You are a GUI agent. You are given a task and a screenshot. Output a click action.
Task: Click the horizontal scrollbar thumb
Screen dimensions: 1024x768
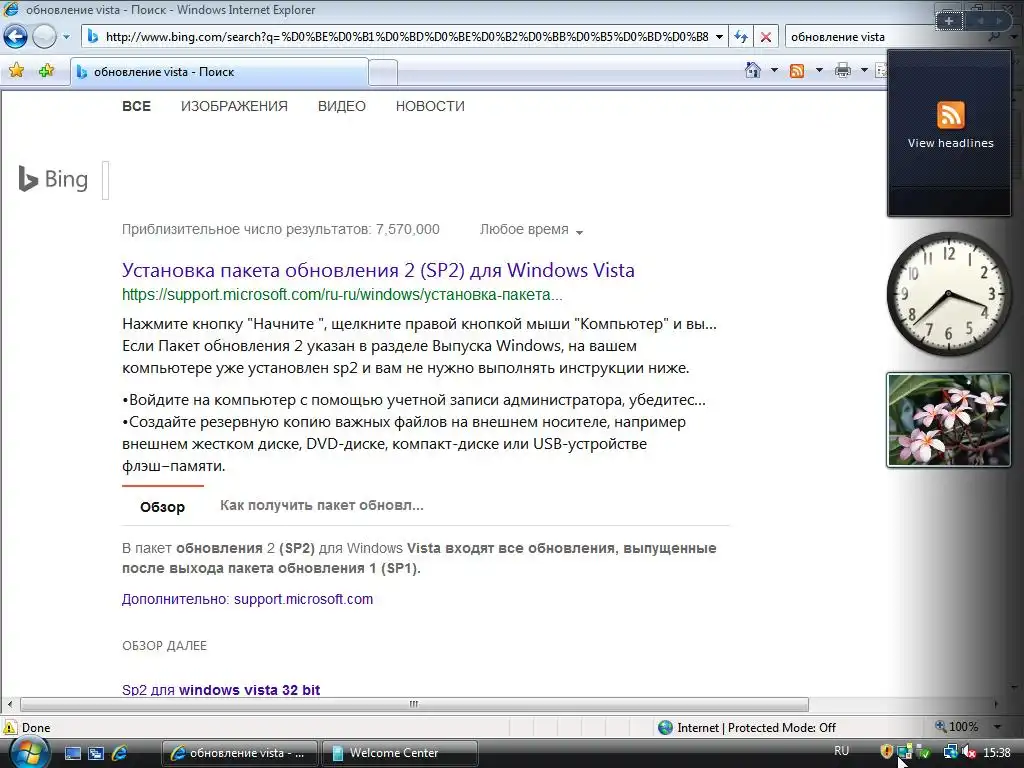tap(414, 705)
